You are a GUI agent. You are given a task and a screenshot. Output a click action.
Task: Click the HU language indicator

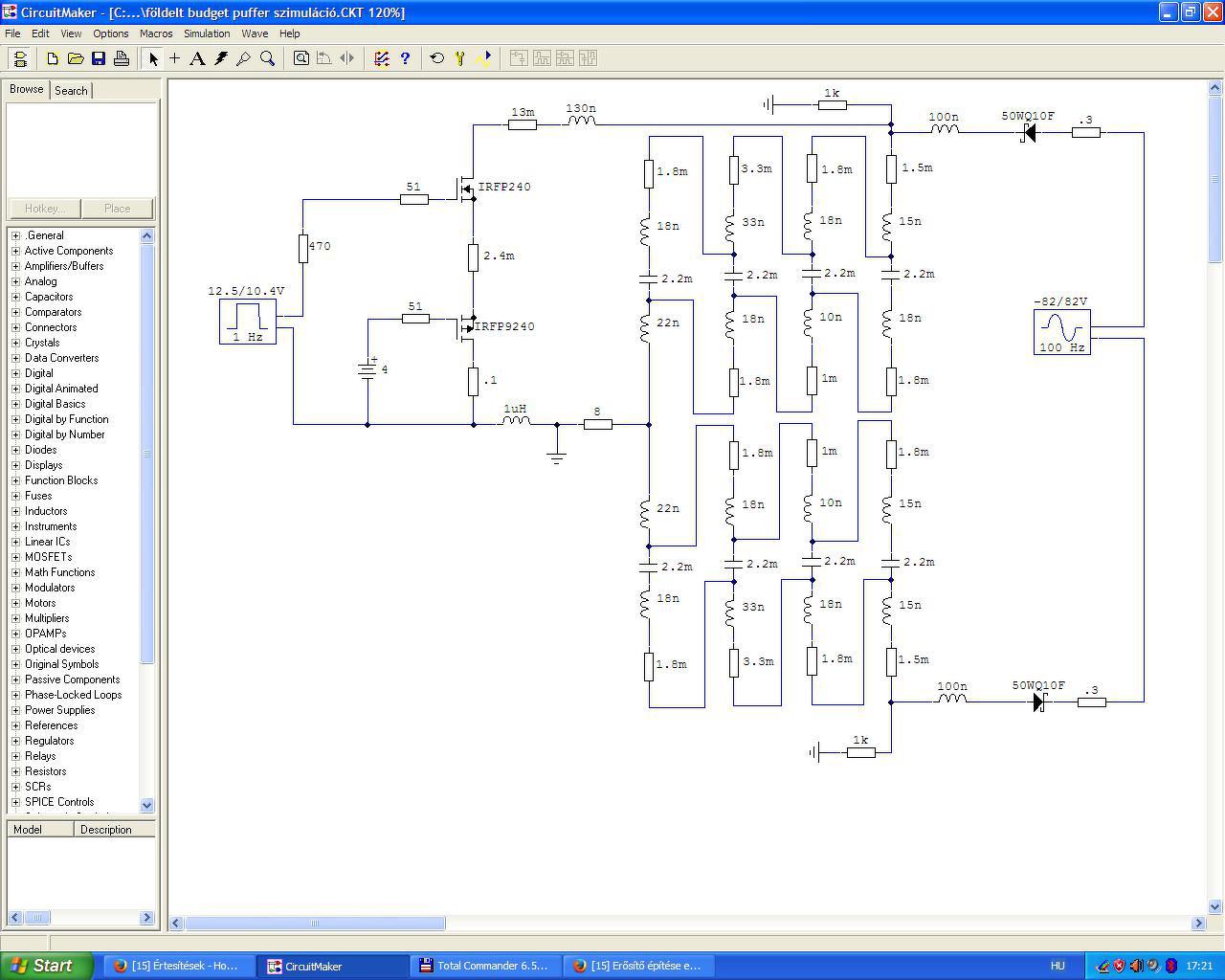pyautogui.click(x=1058, y=967)
